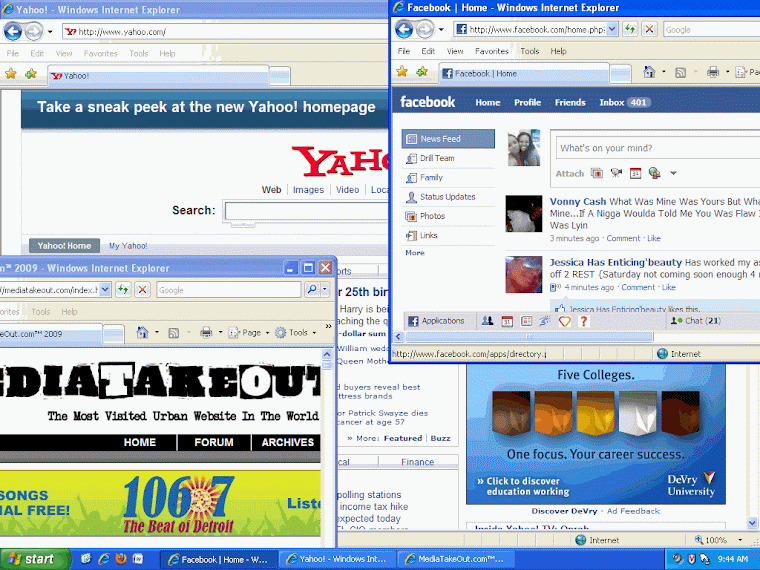Open recent pages dropdown in Yahoo window
Viewport: 760px width, 570px height.
tap(50, 32)
